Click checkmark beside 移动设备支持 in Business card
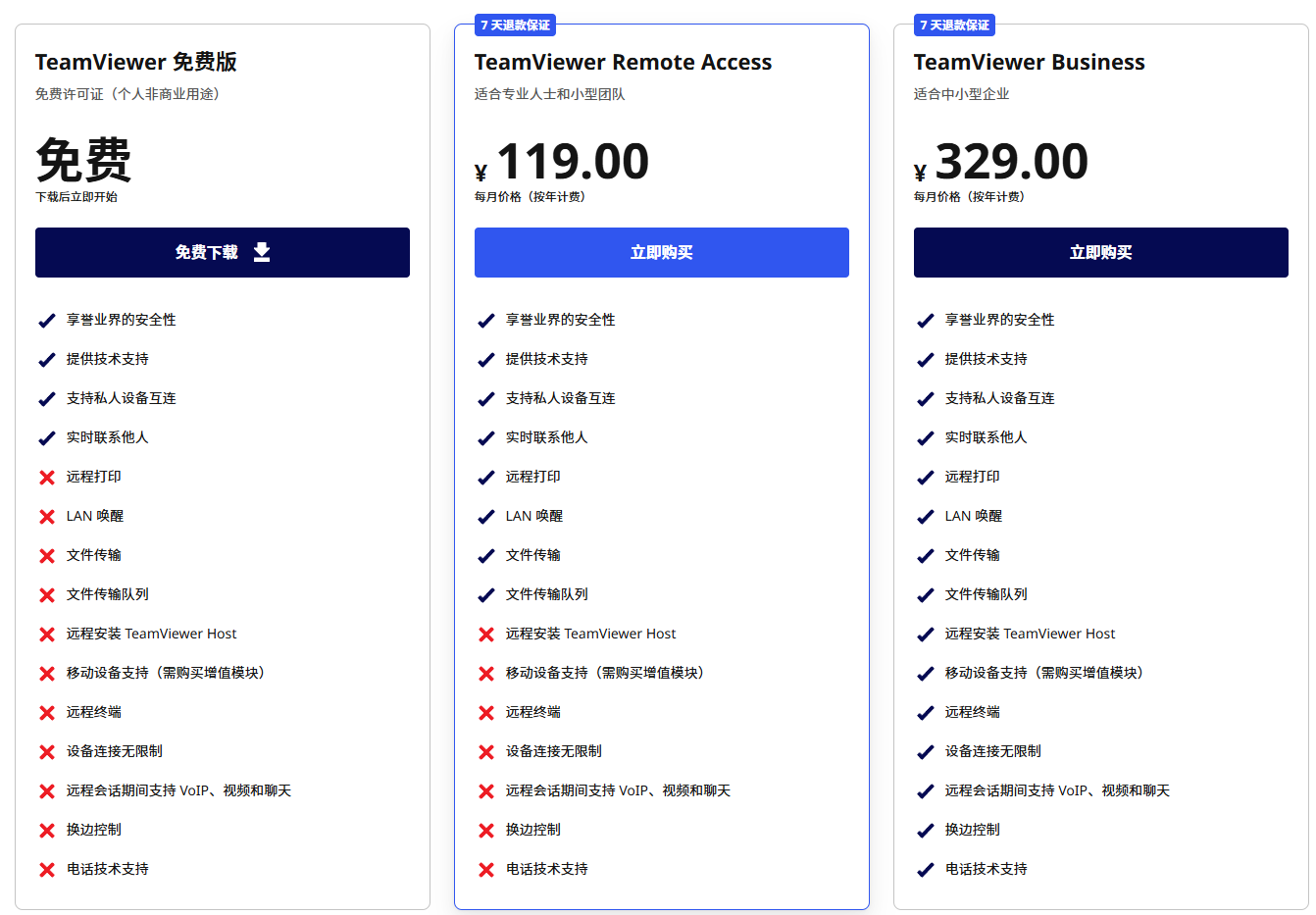The width and height of the screenshot is (1316, 915). click(x=925, y=674)
